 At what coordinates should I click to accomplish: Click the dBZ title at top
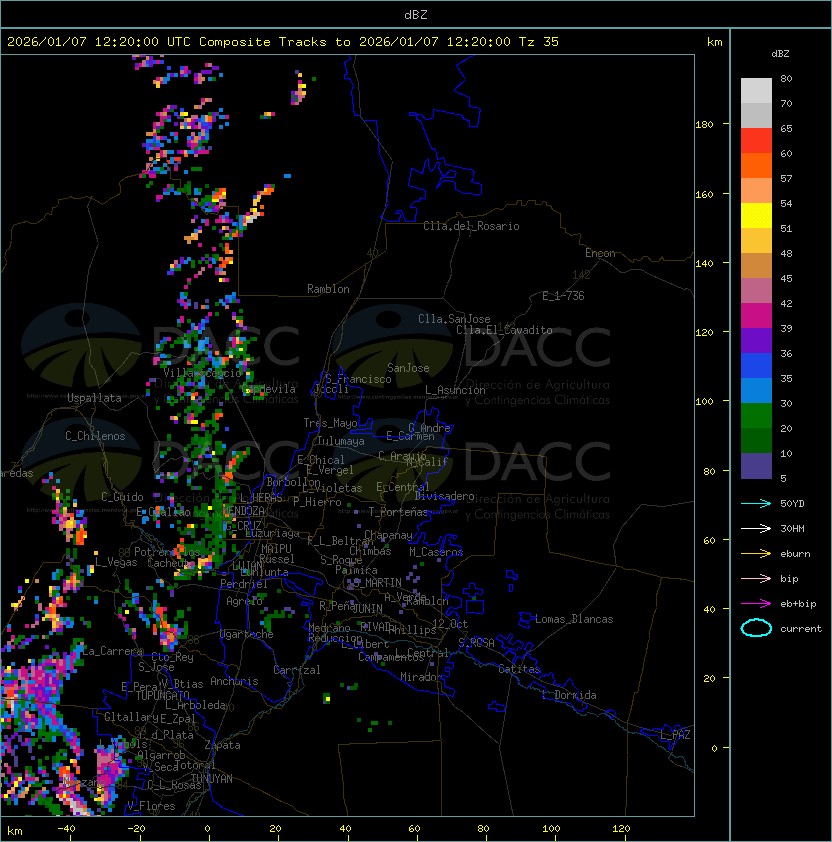(416, 15)
